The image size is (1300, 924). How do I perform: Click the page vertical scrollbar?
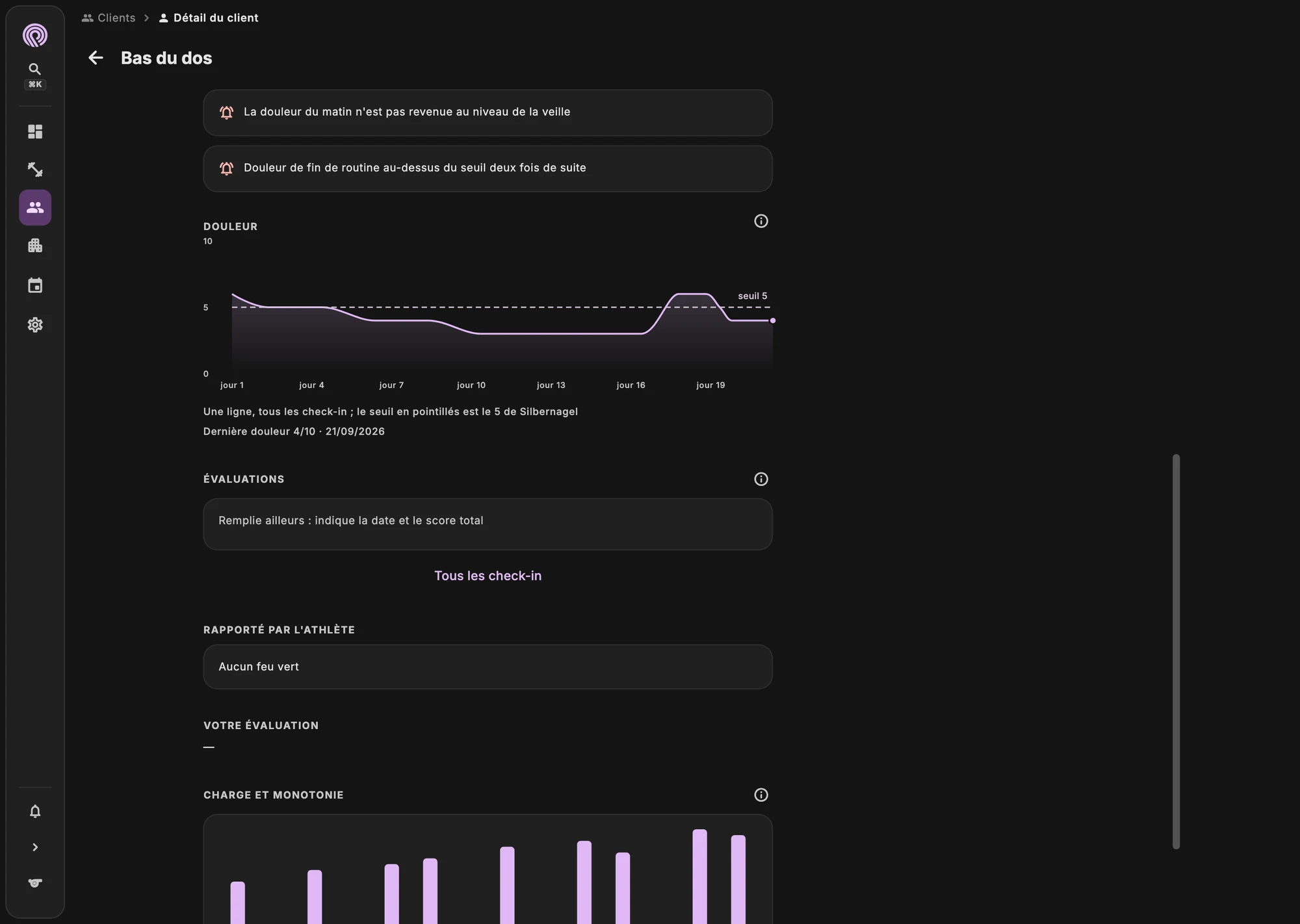click(x=1176, y=651)
